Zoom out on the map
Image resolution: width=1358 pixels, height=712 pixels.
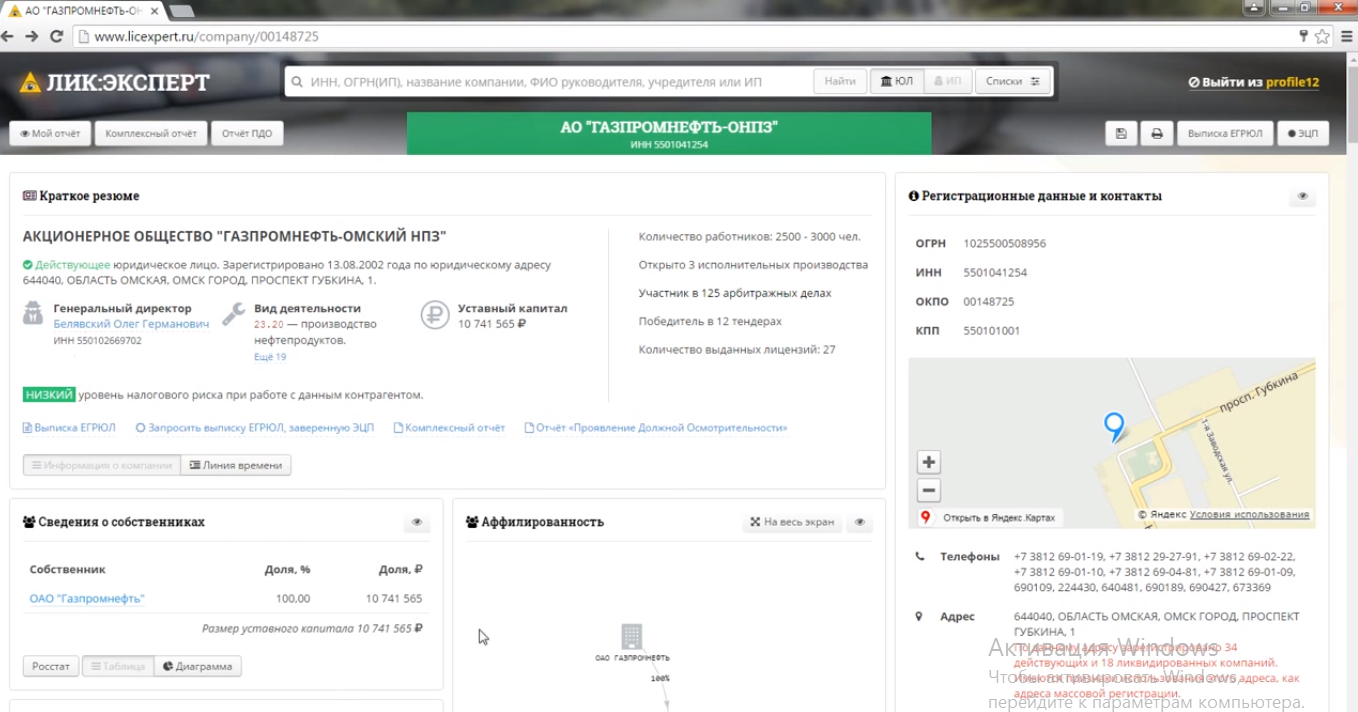[929, 491]
